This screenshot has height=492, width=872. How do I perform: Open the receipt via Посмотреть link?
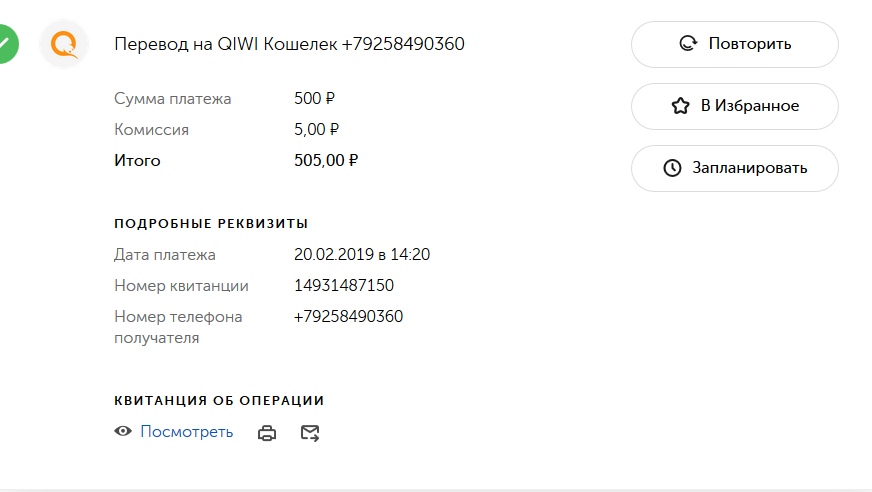[186, 432]
